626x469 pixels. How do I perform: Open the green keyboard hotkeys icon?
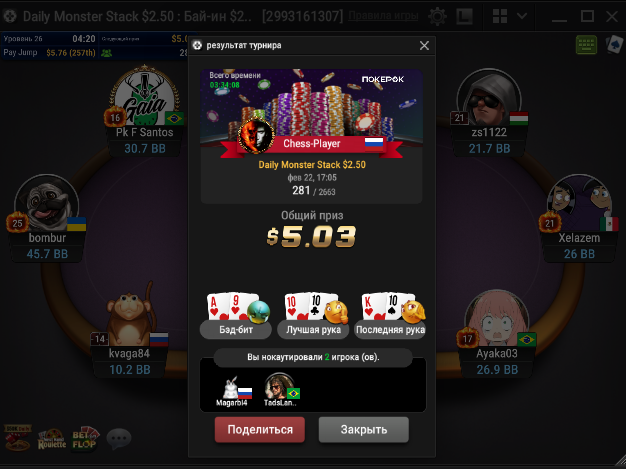(x=586, y=45)
